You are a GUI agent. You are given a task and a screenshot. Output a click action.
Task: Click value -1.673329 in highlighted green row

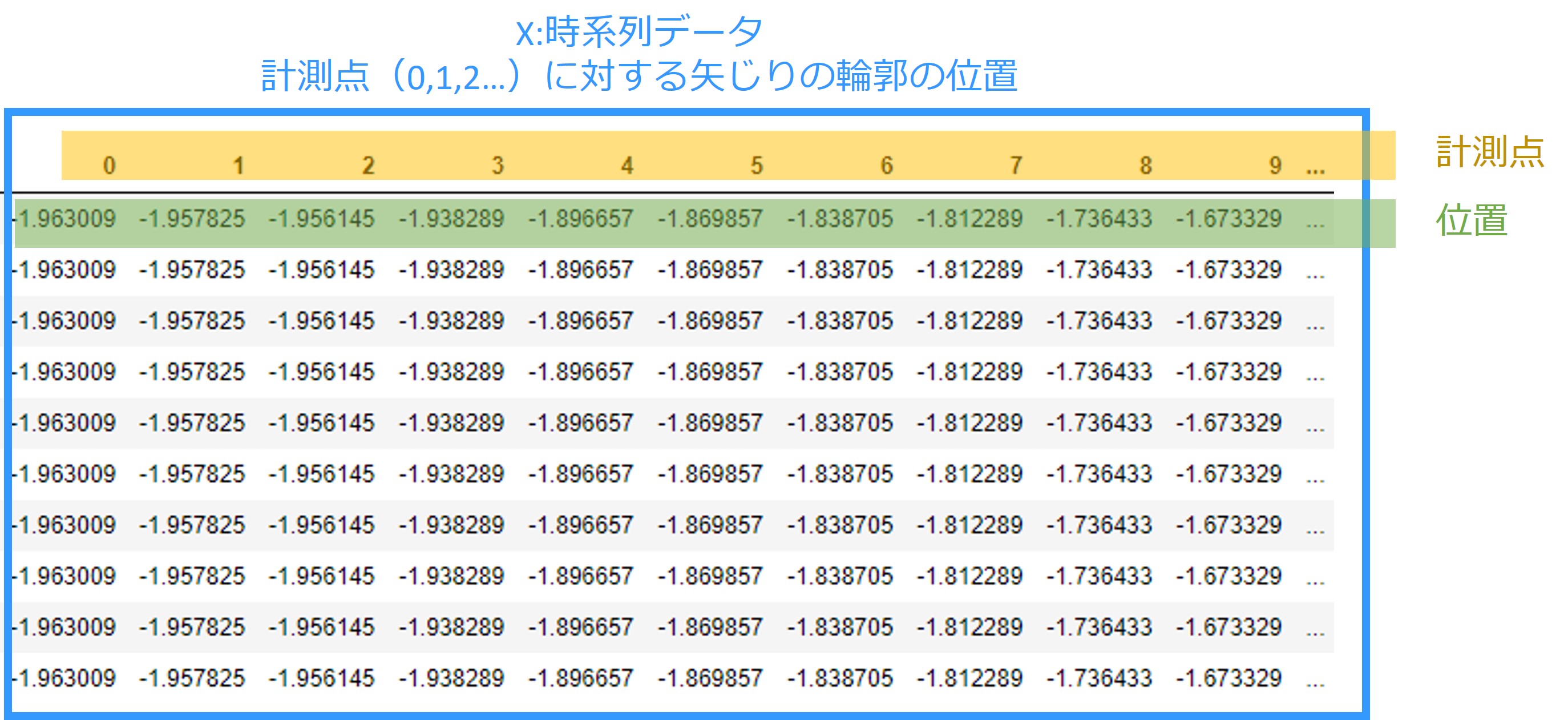point(1228,219)
